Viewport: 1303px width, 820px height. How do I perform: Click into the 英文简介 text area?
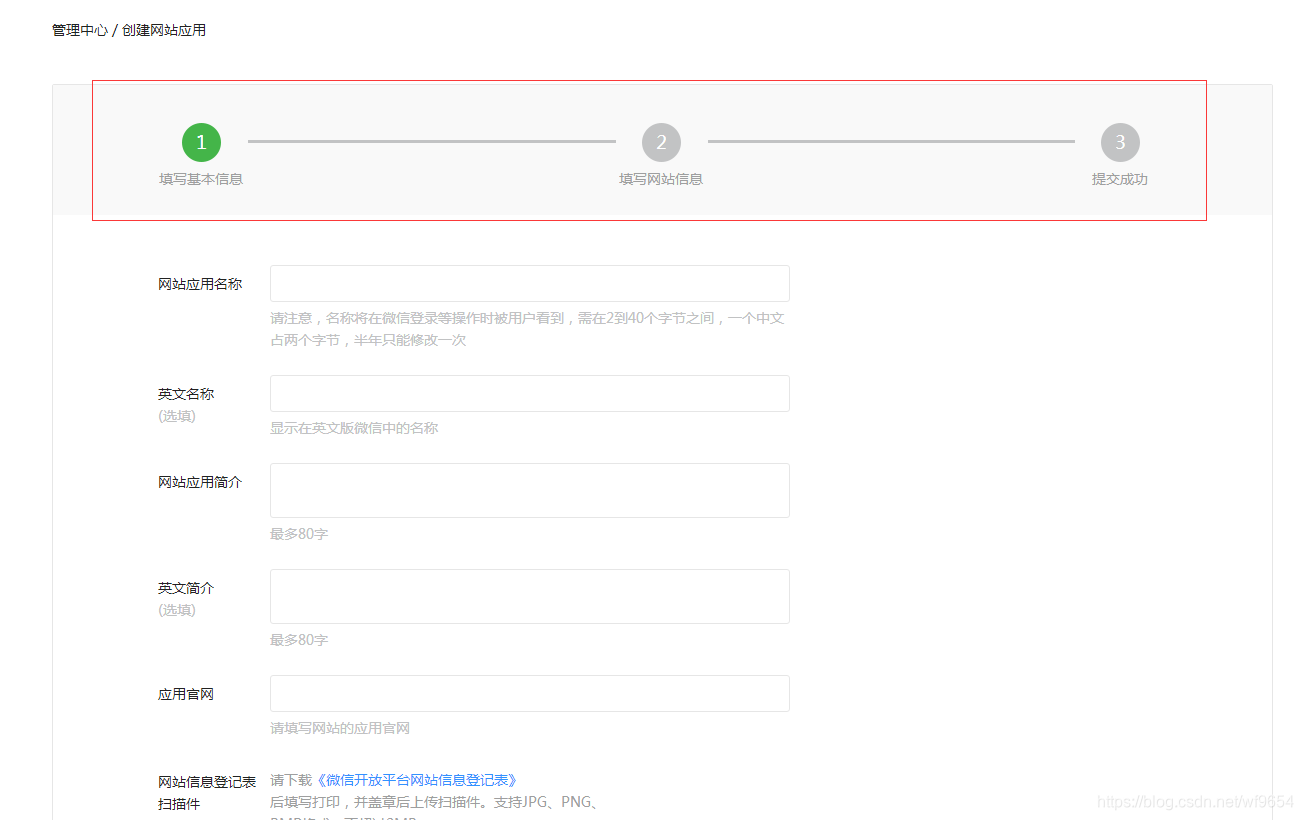click(x=530, y=596)
